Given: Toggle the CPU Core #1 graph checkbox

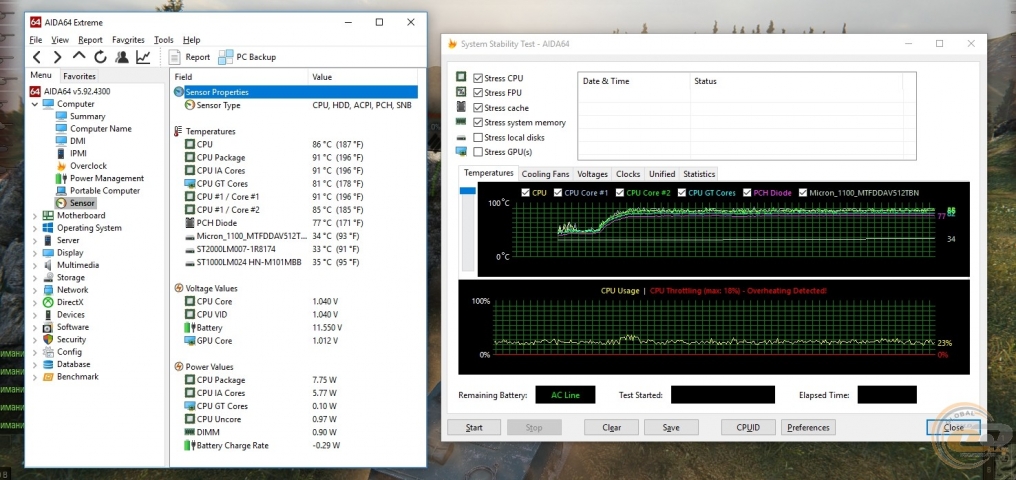Looking at the screenshot, I should [x=557, y=193].
